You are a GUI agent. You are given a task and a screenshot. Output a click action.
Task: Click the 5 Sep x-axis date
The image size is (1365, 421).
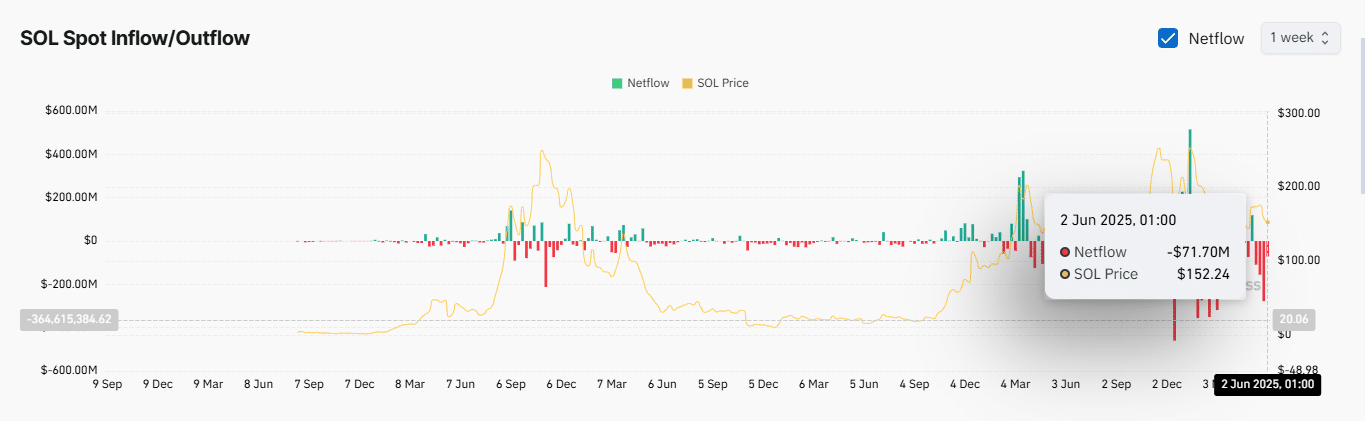[713, 384]
